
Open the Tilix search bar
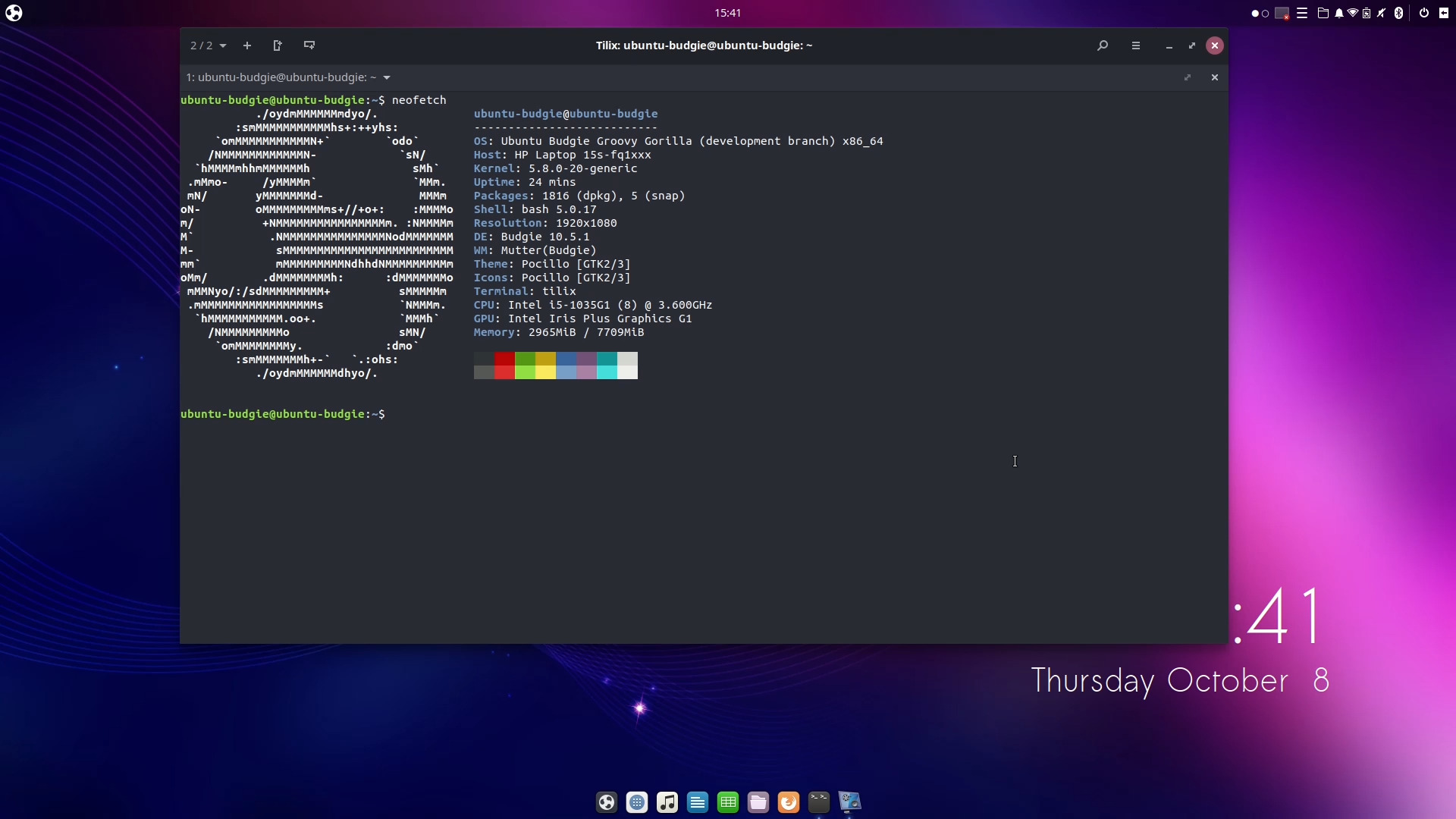point(1103,45)
